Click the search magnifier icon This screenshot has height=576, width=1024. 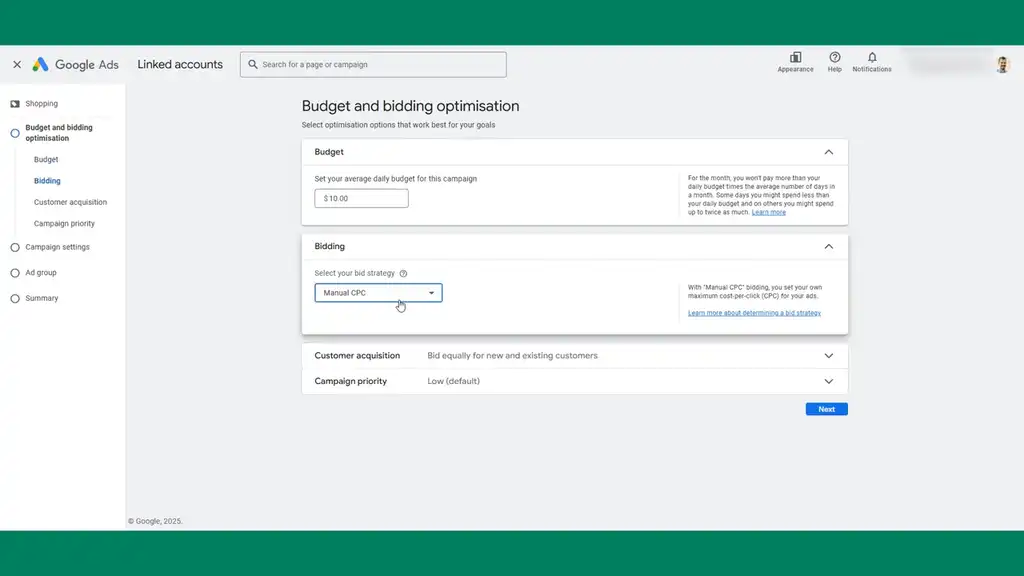[x=252, y=65]
